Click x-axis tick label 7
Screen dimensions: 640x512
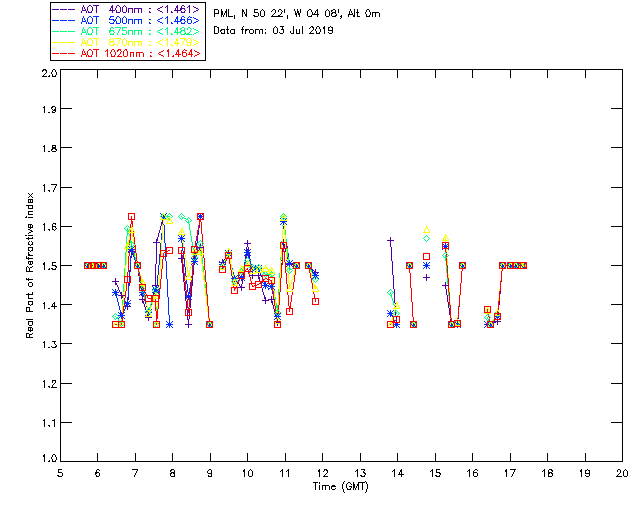coord(135,473)
